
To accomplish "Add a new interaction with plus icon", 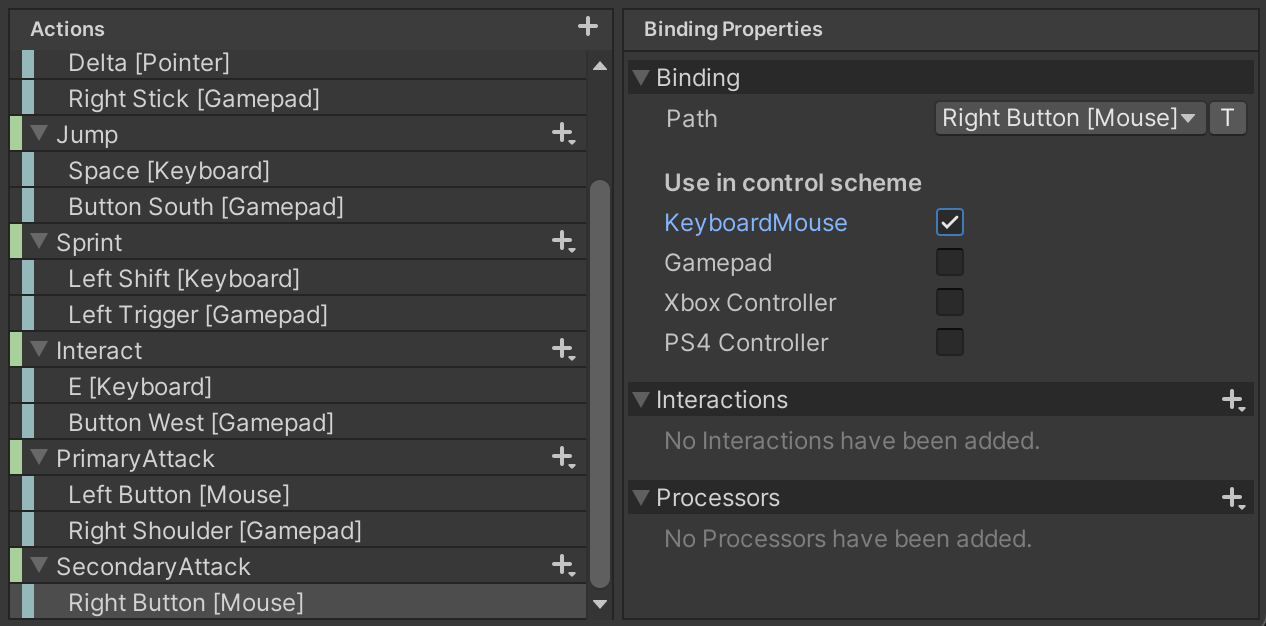I will coord(1233,400).
